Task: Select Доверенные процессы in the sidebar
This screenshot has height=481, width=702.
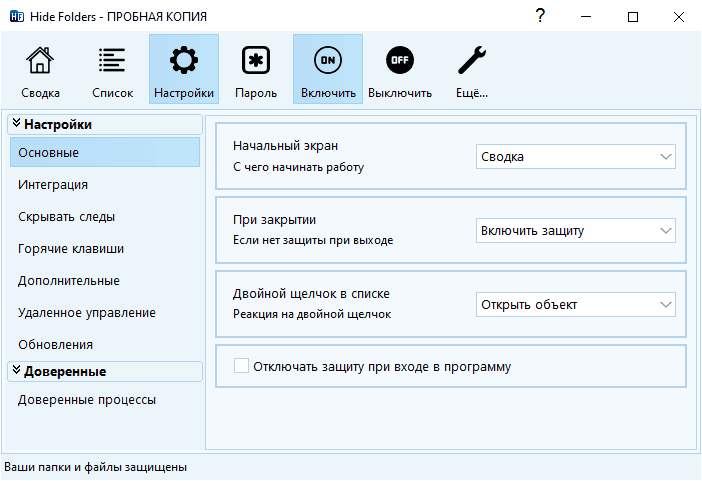Action: [x=105, y=399]
